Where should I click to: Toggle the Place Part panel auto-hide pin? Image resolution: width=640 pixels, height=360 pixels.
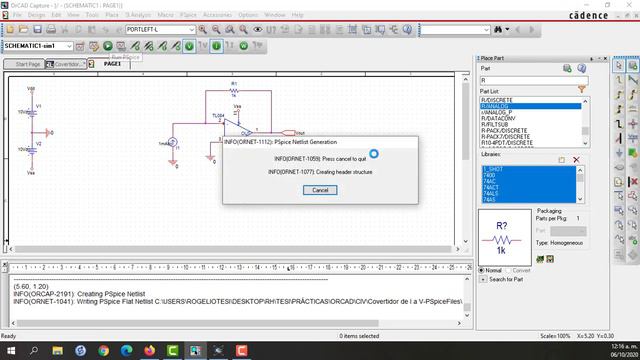[591, 59]
